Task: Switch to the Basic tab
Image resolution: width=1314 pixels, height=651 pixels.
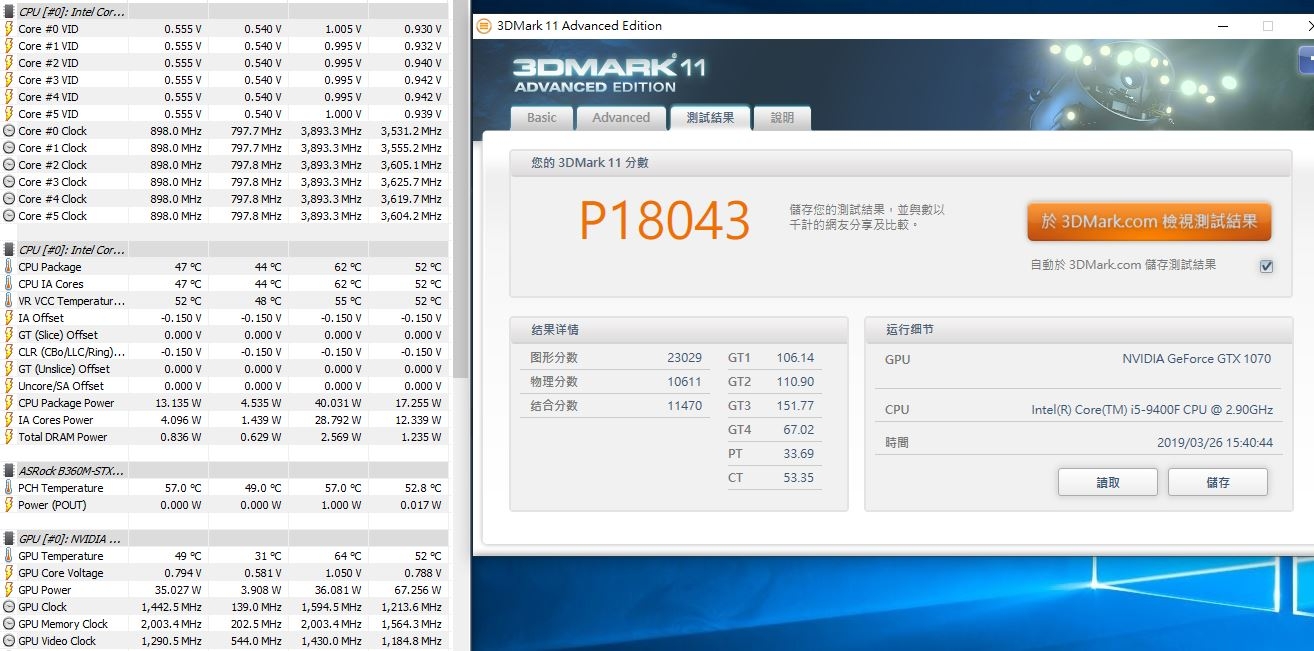Action: pyautogui.click(x=542, y=118)
